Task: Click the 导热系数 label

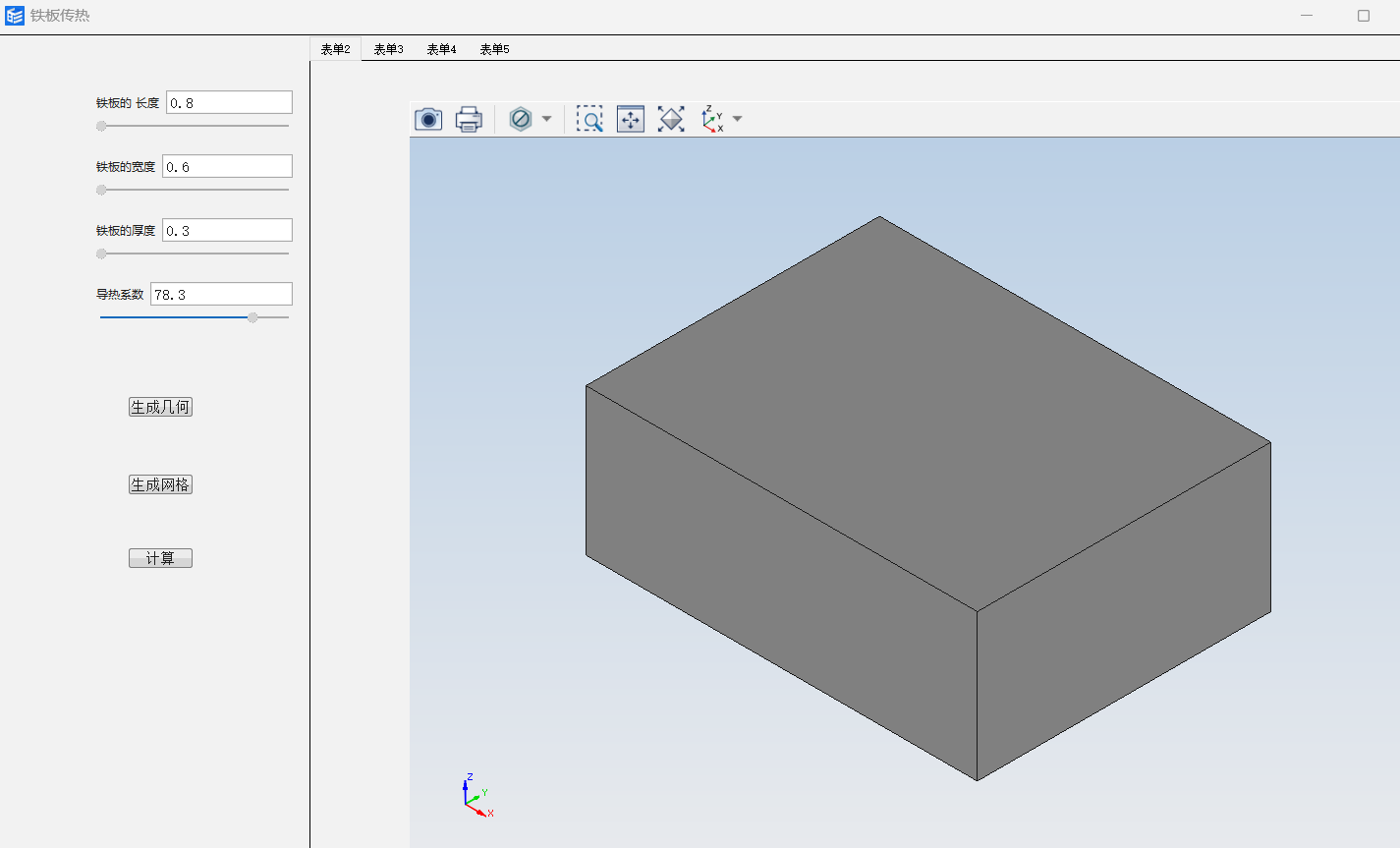Action: pos(120,295)
